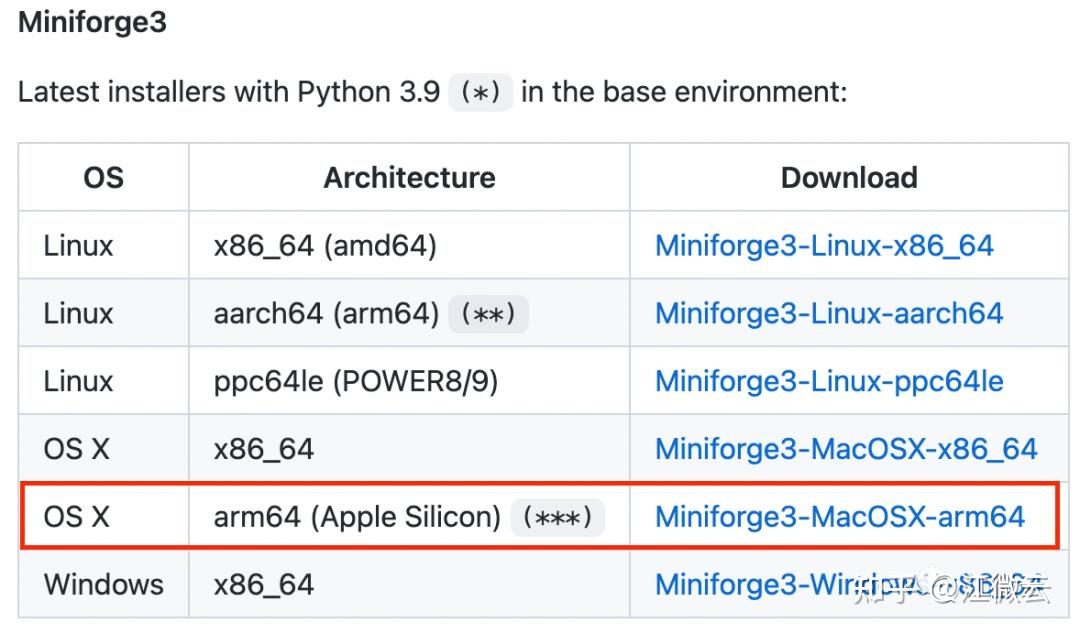Screen dimensions: 1080x634
Task: Click the Miniforge3 Windows download link
Action: (x=851, y=584)
